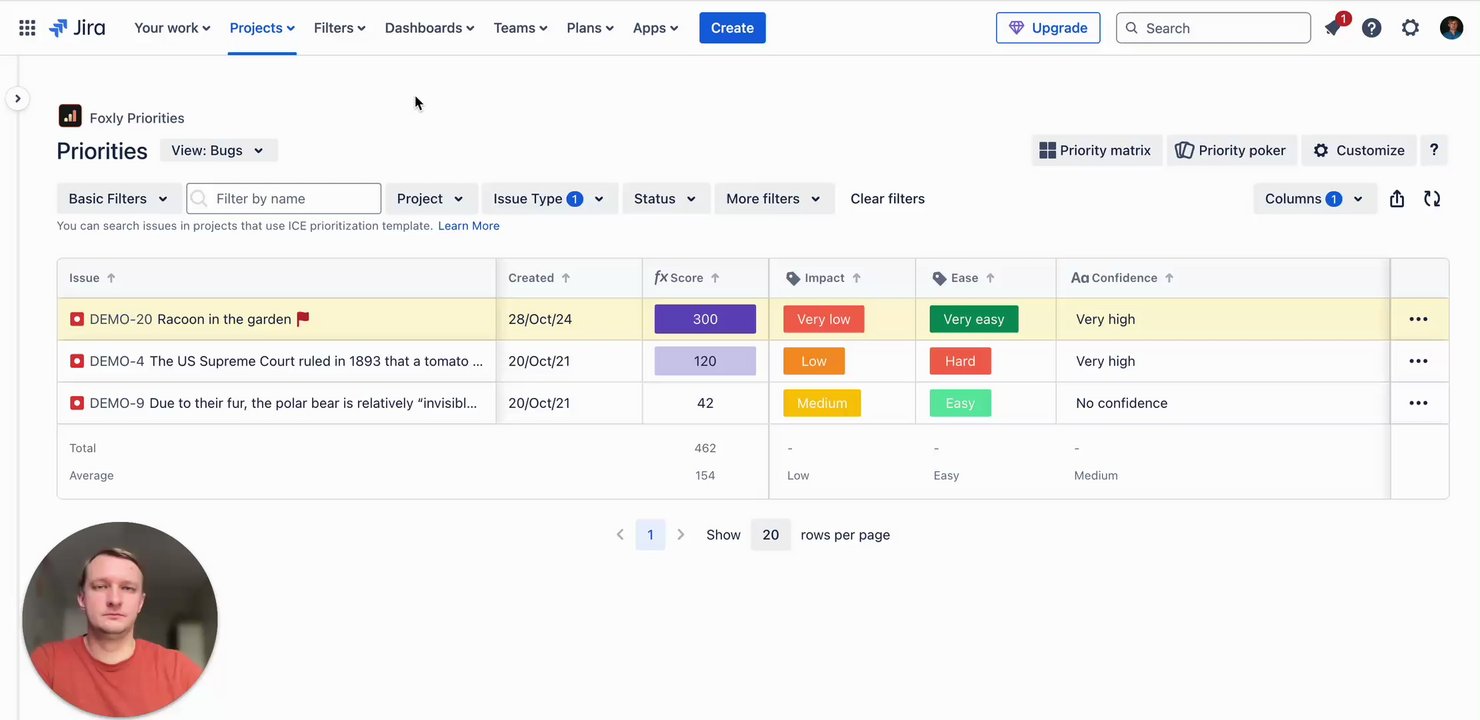
Task: Click the Hard ease tag
Action: [960, 361]
